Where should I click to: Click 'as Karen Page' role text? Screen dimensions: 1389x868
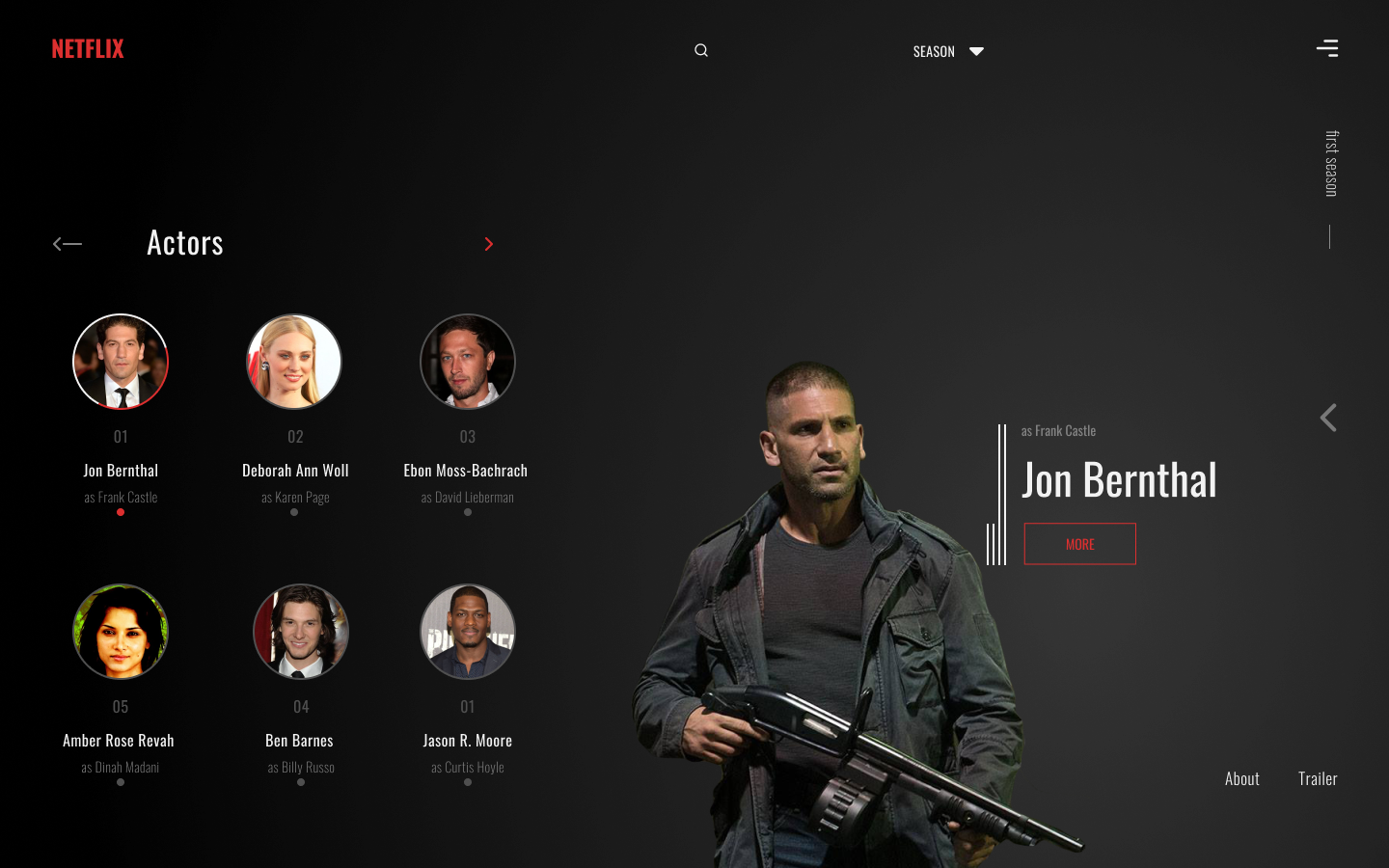pyautogui.click(x=295, y=498)
